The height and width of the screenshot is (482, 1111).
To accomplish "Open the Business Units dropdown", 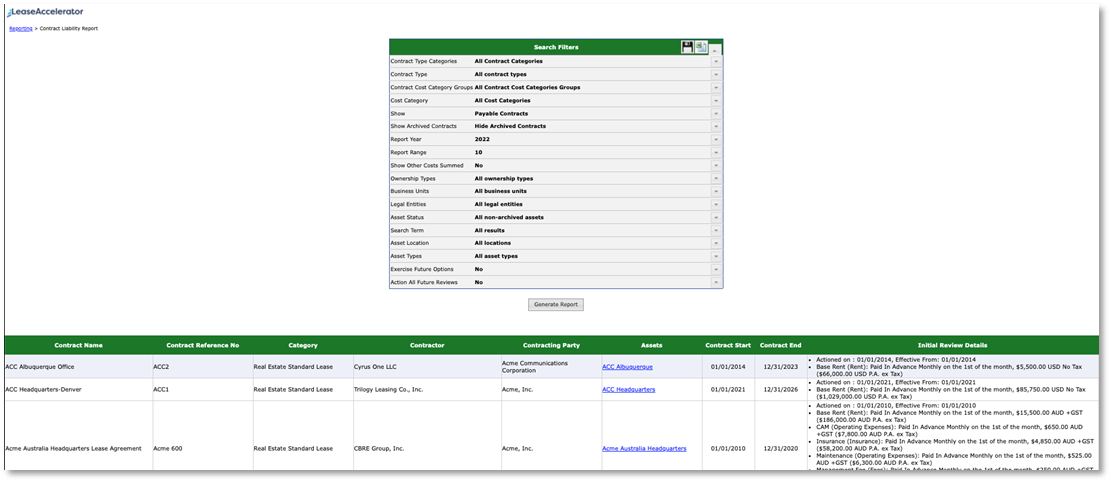I will pyautogui.click(x=716, y=191).
